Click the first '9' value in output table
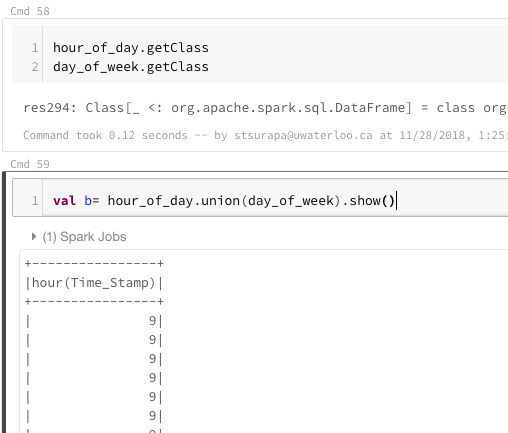 tap(152, 321)
